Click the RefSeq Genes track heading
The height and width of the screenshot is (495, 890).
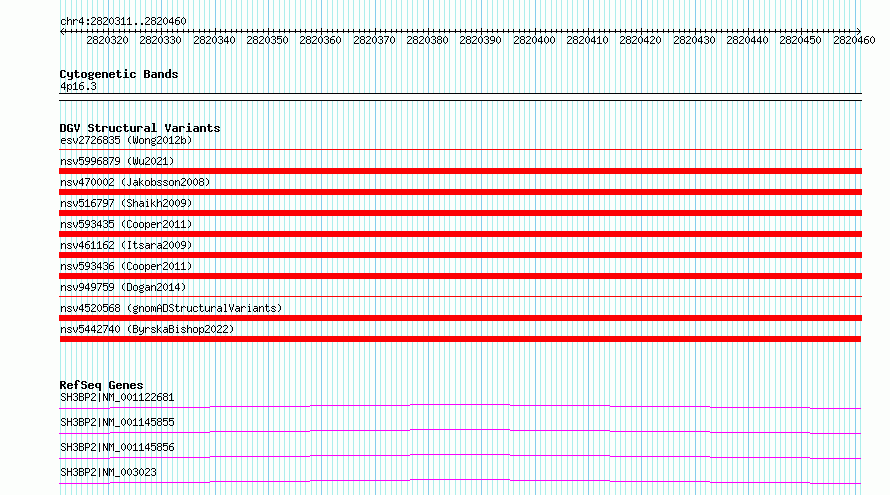click(101, 385)
